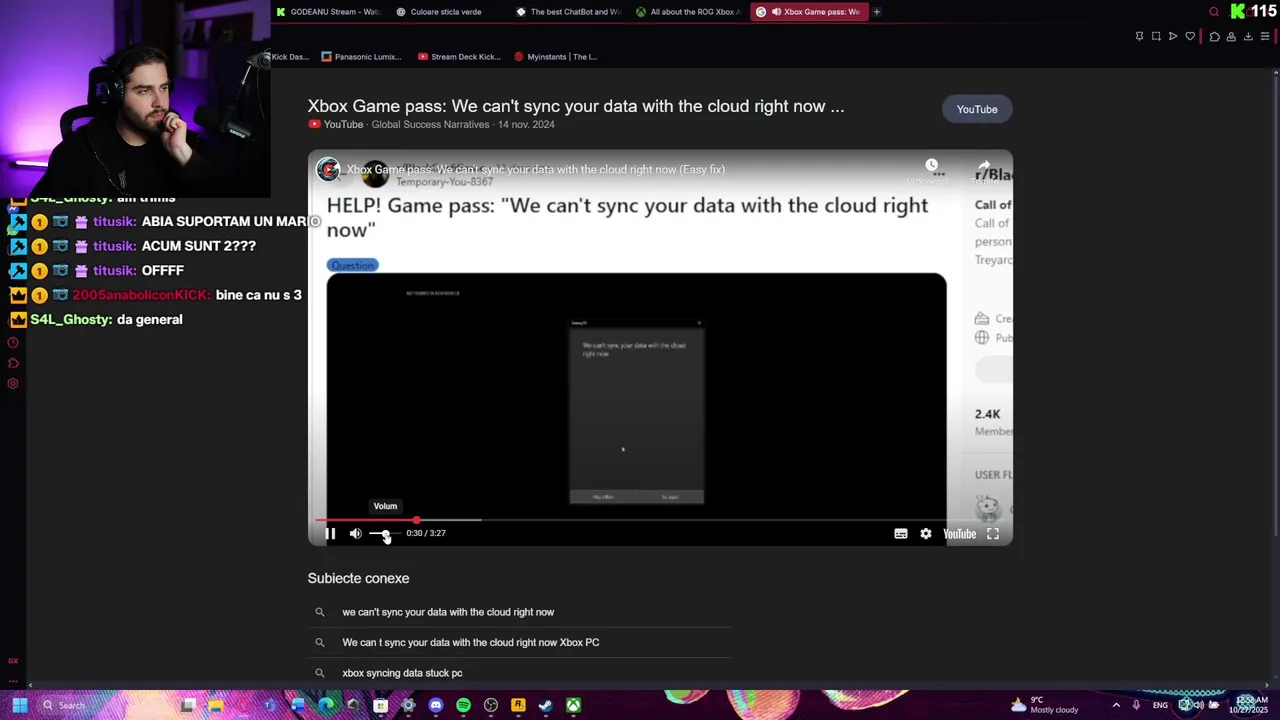Viewport: 1280px width, 720px height.
Task: Select the Xbox Game pass browser tab
Action: click(x=808, y=12)
